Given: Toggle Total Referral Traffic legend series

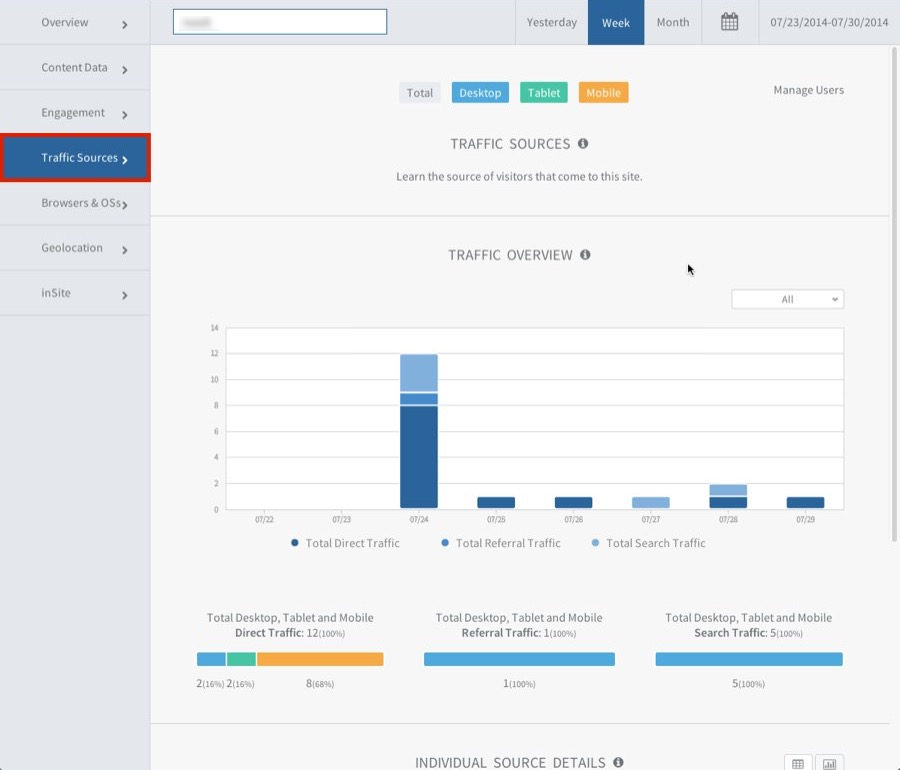Looking at the screenshot, I should pos(501,543).
